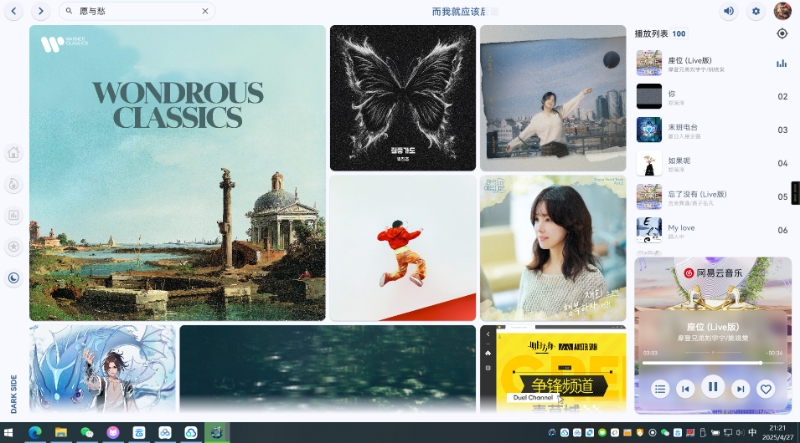Click the equalizer bars icon on 座位 row
Image resolution: width=800 pixels, height=443 pixels.
782,63
